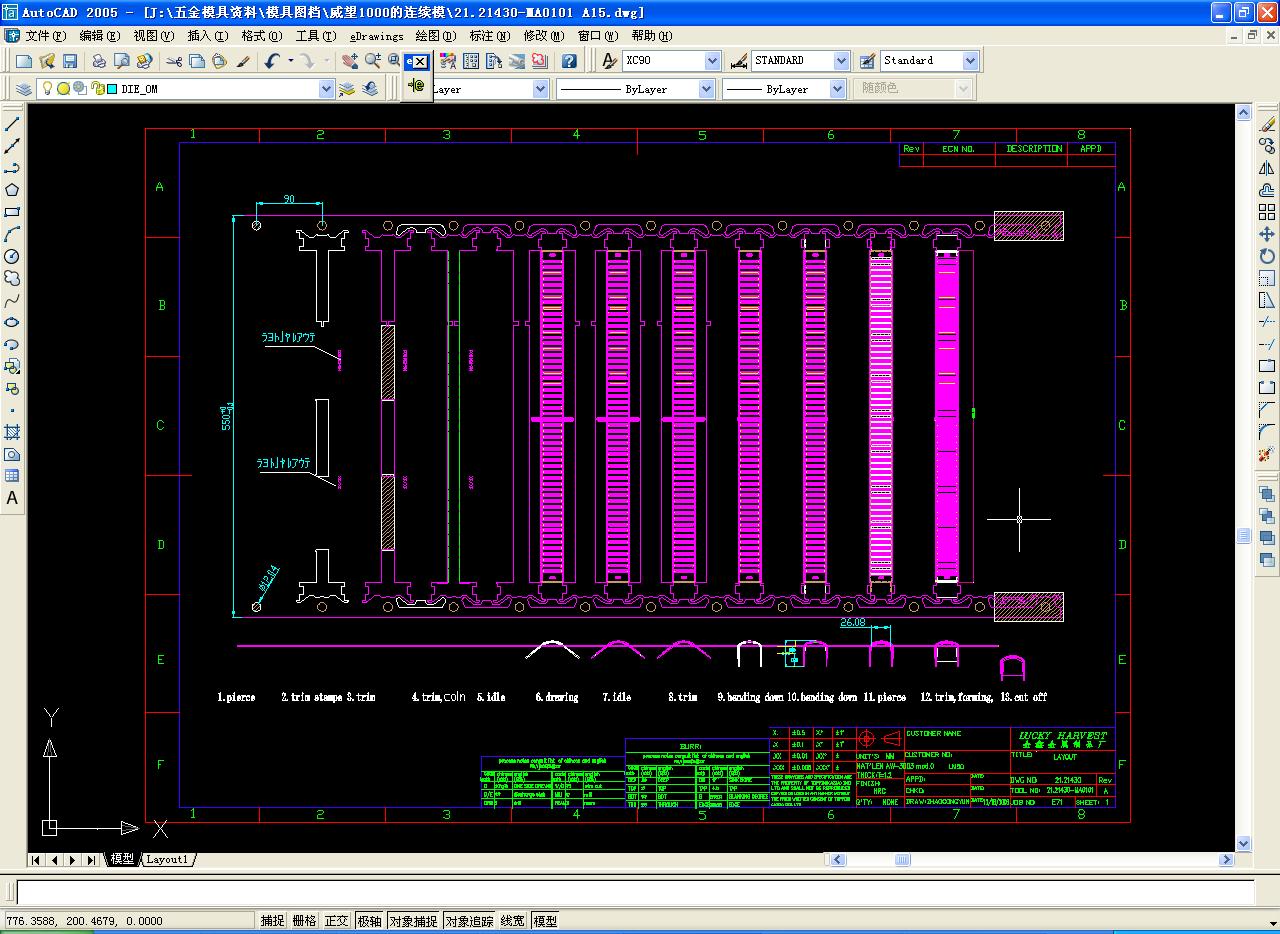Switch to the Layout1 tab
Screen dimensions: 1280x934
[167, 859]
